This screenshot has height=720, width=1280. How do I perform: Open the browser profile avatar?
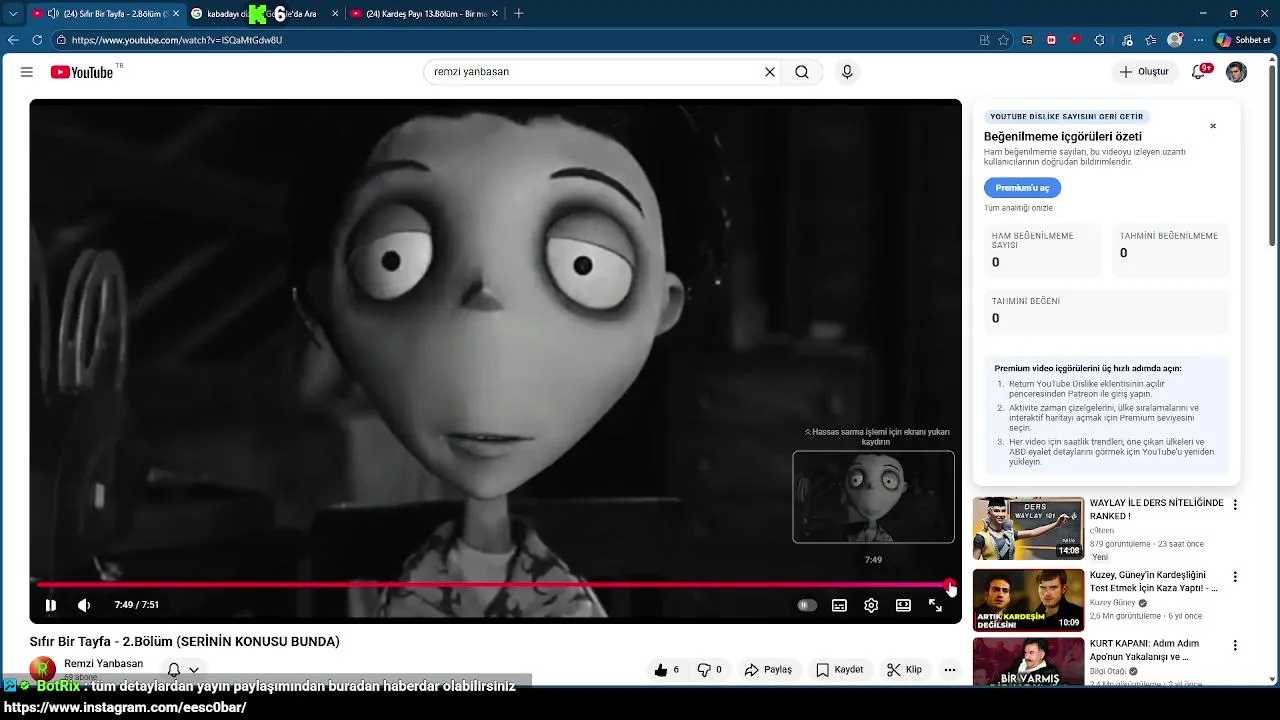point(1175,40)
